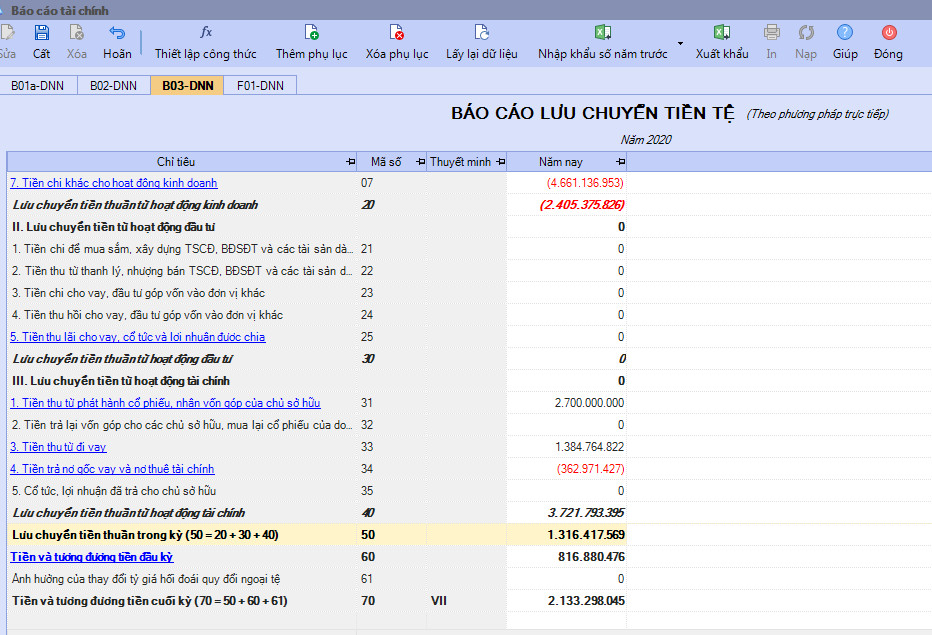Click Thuyết minh cell VII
This screenshot has width=932, height=635.
coord(439,601)
